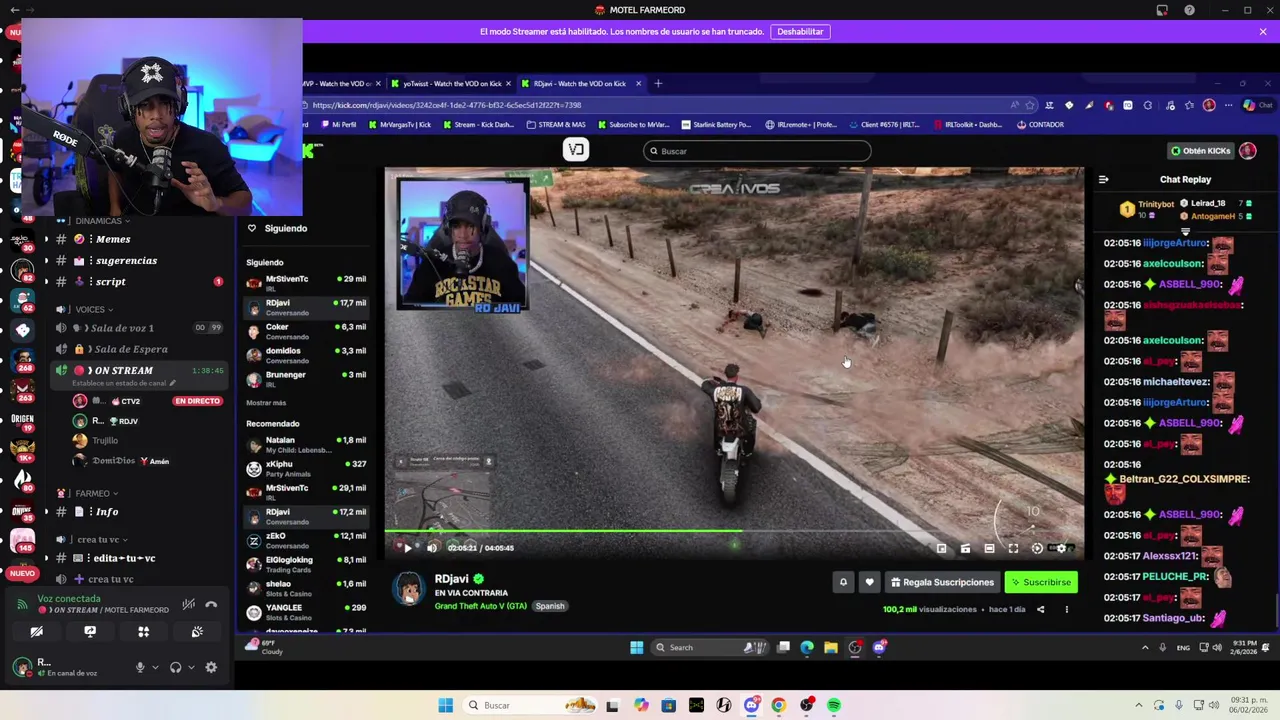
Task: Collapse the crea tu vc category
Action: coord(98,539)
